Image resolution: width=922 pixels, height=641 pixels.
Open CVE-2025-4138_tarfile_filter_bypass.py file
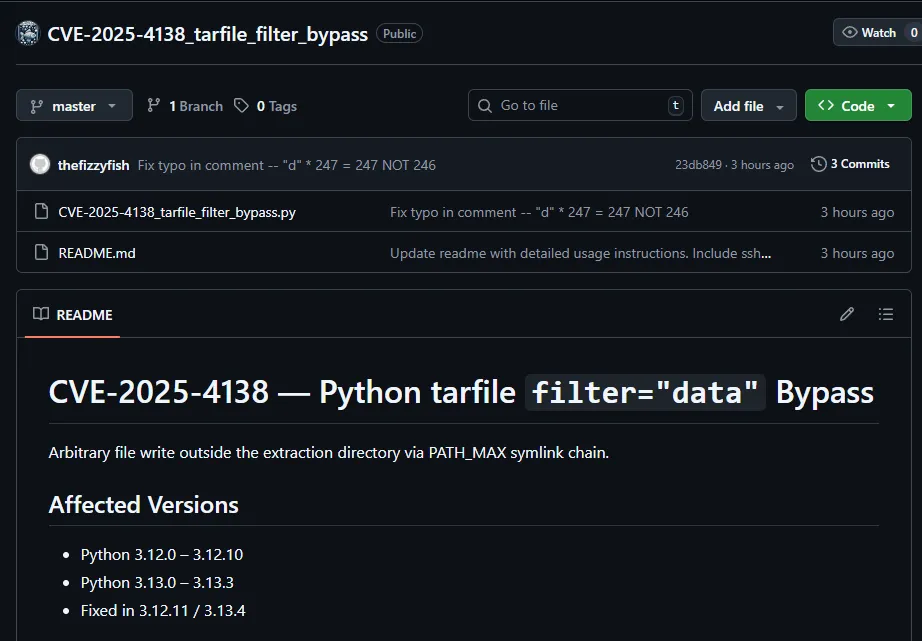click(x=177, y=212)
